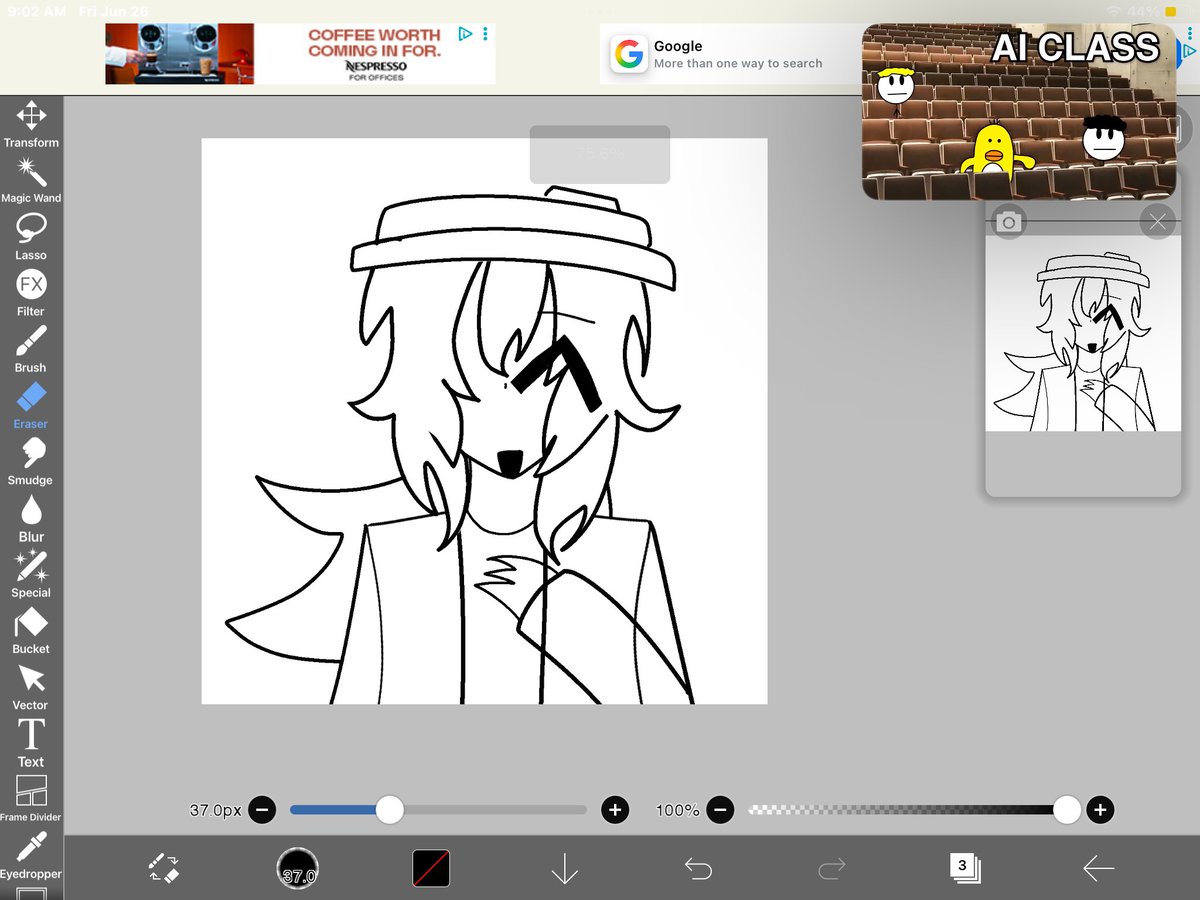
Task: Open the AI CLASS video overlay
Action: click(x=1019, y=111)
